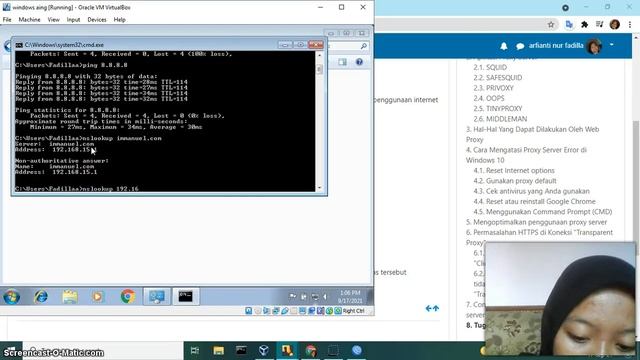The height and width of the screenshot is (360, 640).
Task: Click the guest clock showing 1:06 PM
Action: pos(350,297)
